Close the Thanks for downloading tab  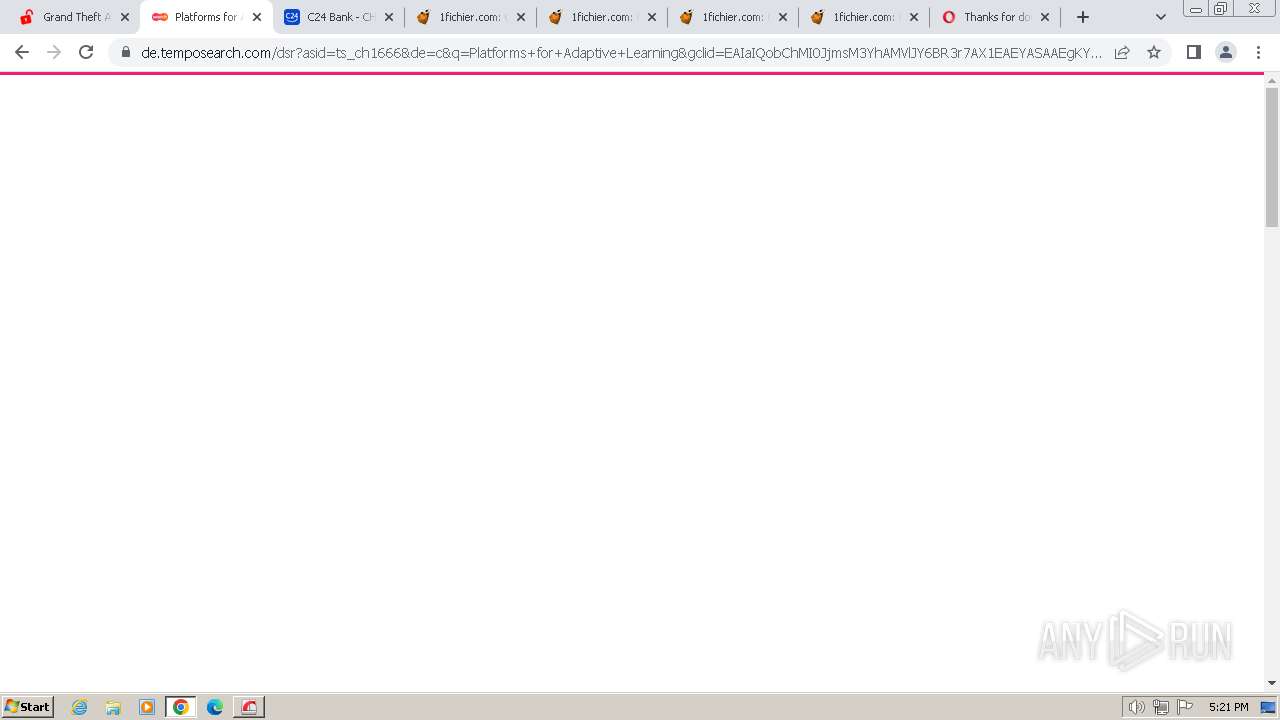point(1045,17)
